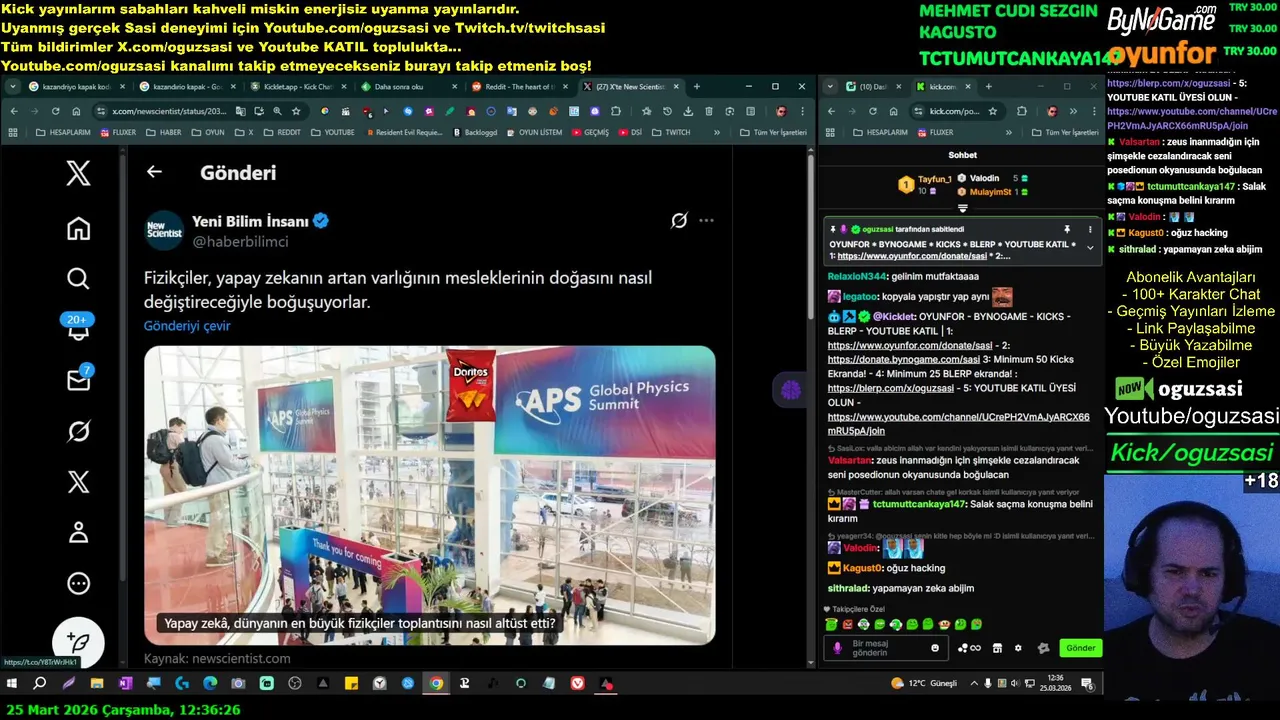Click the X logo at the sidebar top
This screenshot has height=720, width=1280.
[x=78, y=173]
